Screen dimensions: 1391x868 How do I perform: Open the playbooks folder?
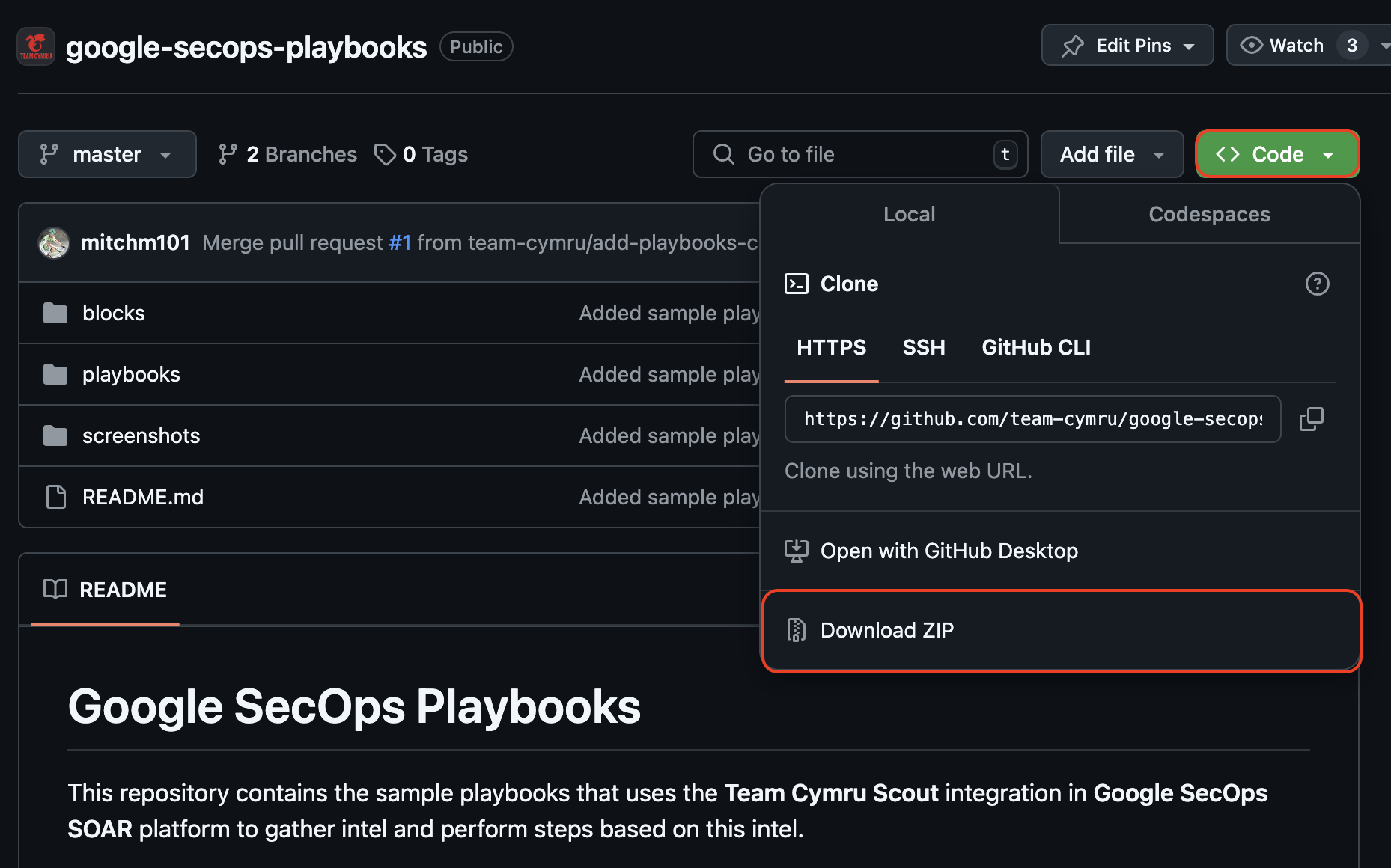tap(131, 374)
